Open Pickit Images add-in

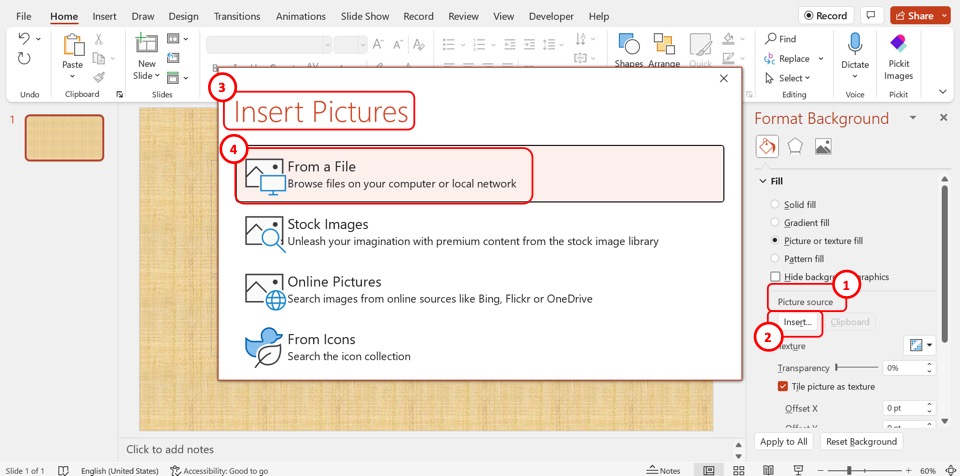tap(898, 58)
